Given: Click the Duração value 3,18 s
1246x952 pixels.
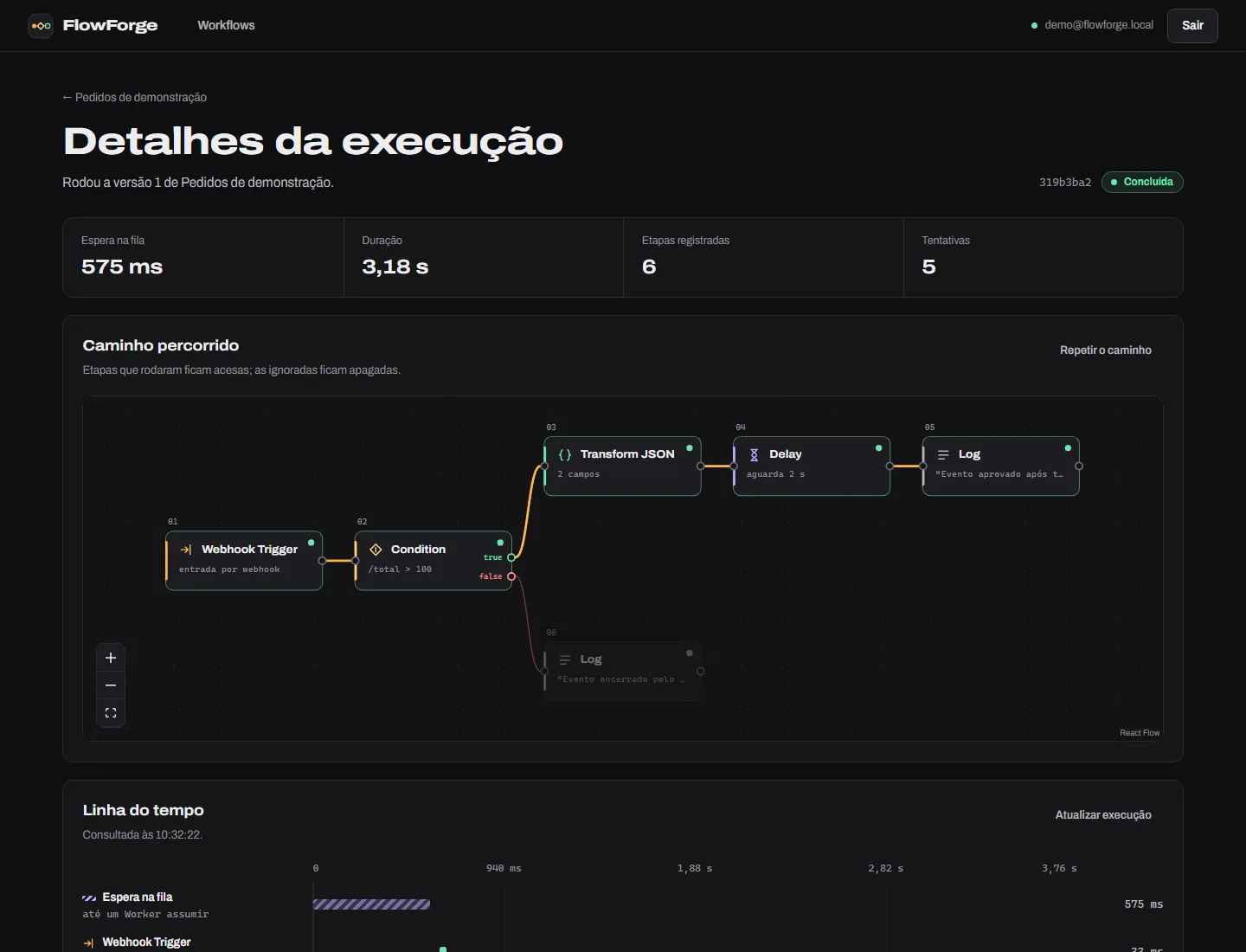Looking at the screenshot, I should (x=395, y=267).
